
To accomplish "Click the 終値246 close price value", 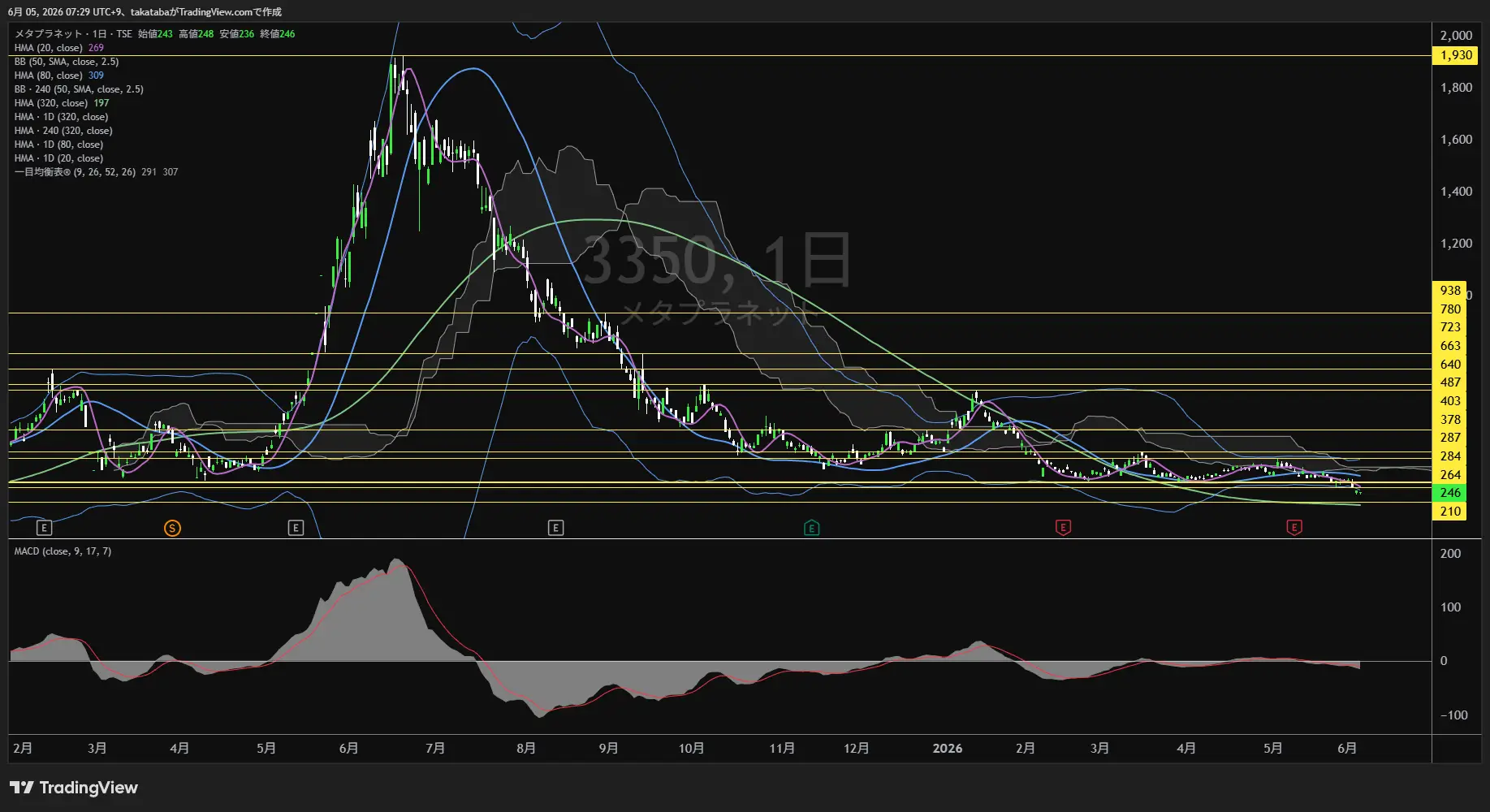I will tap(277, 34).
